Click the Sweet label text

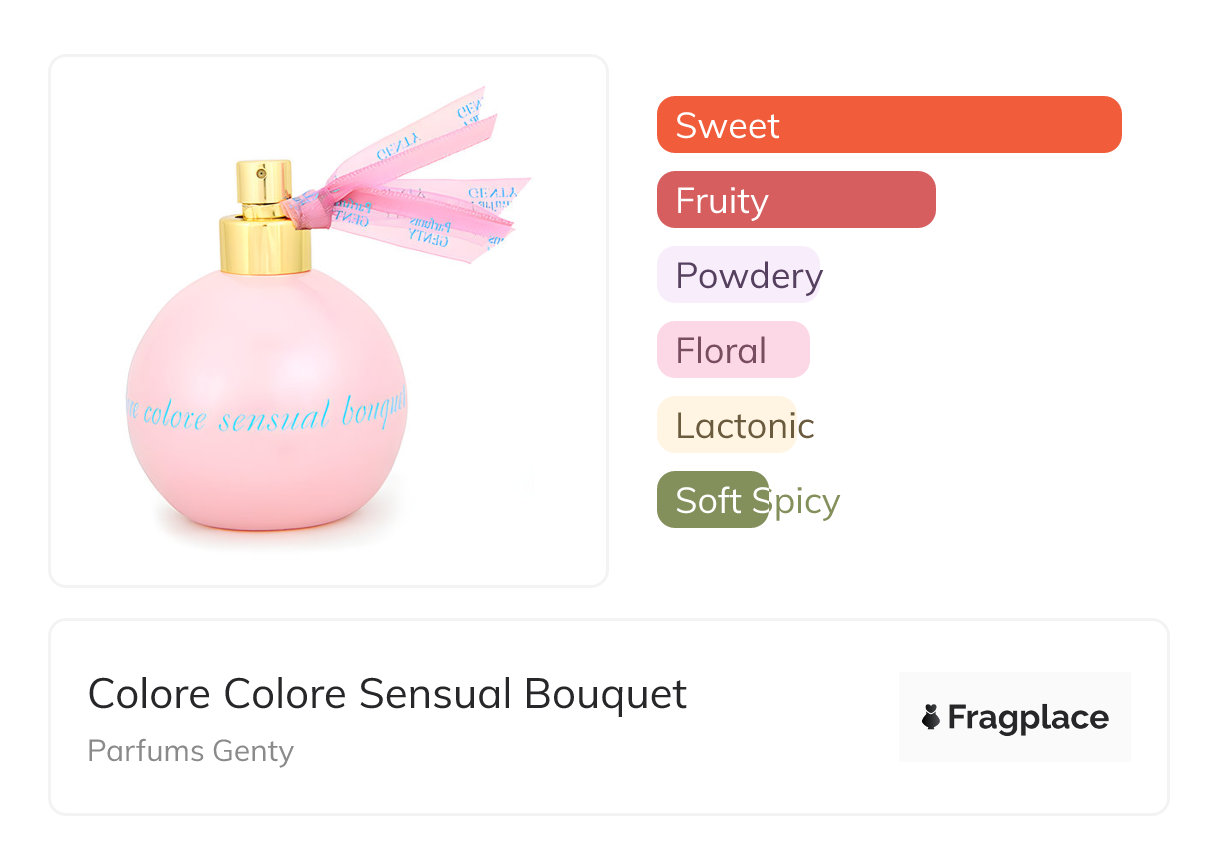[x=727, y=125]
